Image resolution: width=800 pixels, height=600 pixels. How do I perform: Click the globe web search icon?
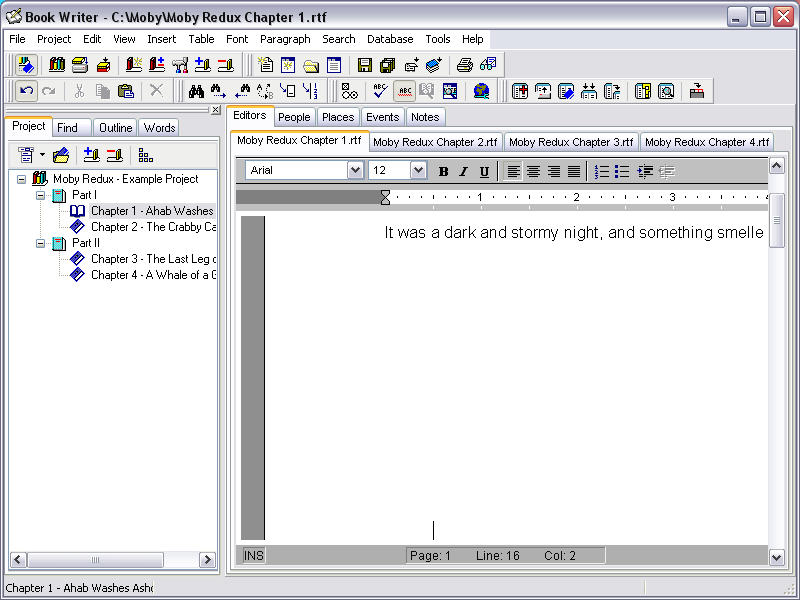point(481,91)
